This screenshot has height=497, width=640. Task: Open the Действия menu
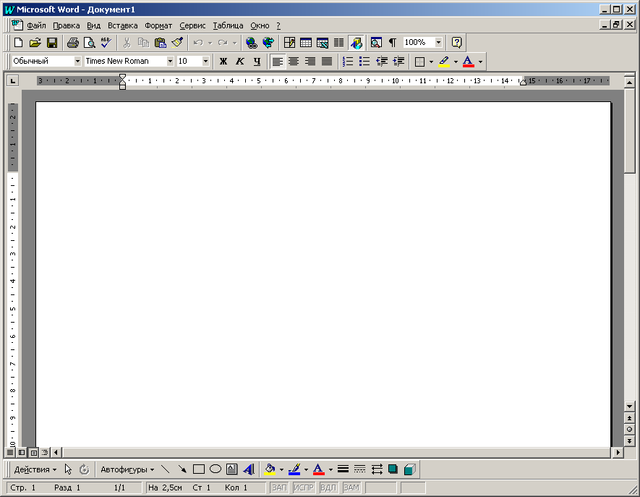[x=35, y=470]
